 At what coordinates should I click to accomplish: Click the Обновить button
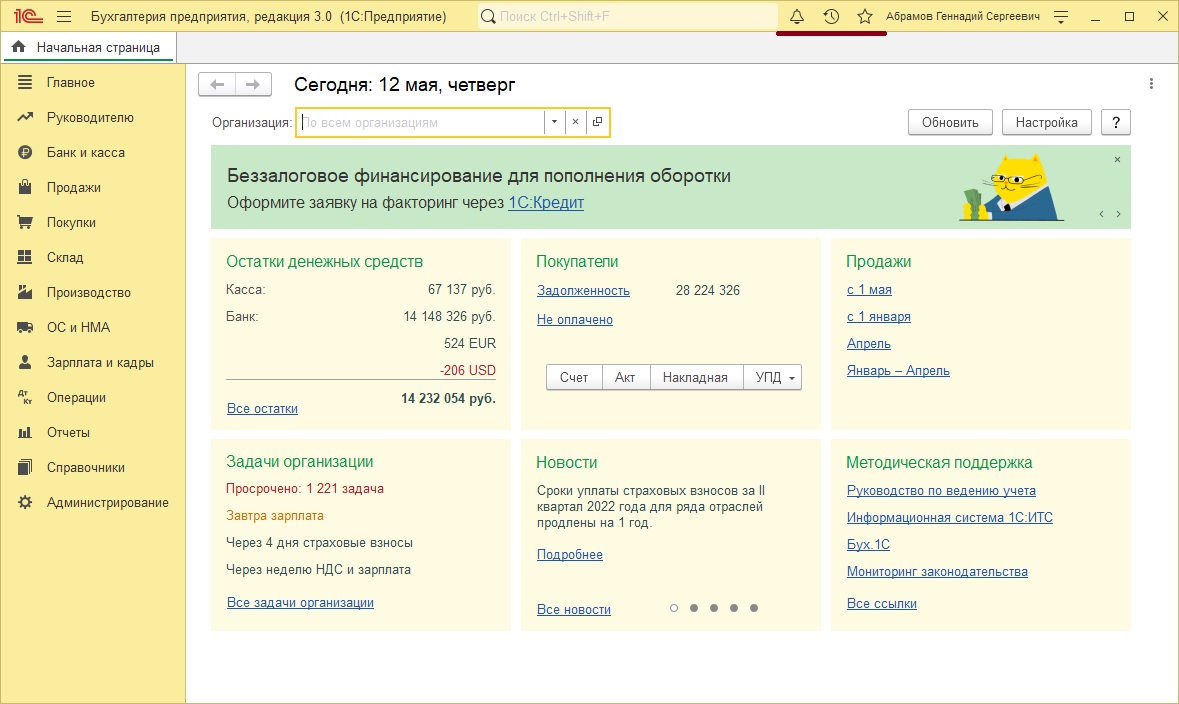point(949,121)
